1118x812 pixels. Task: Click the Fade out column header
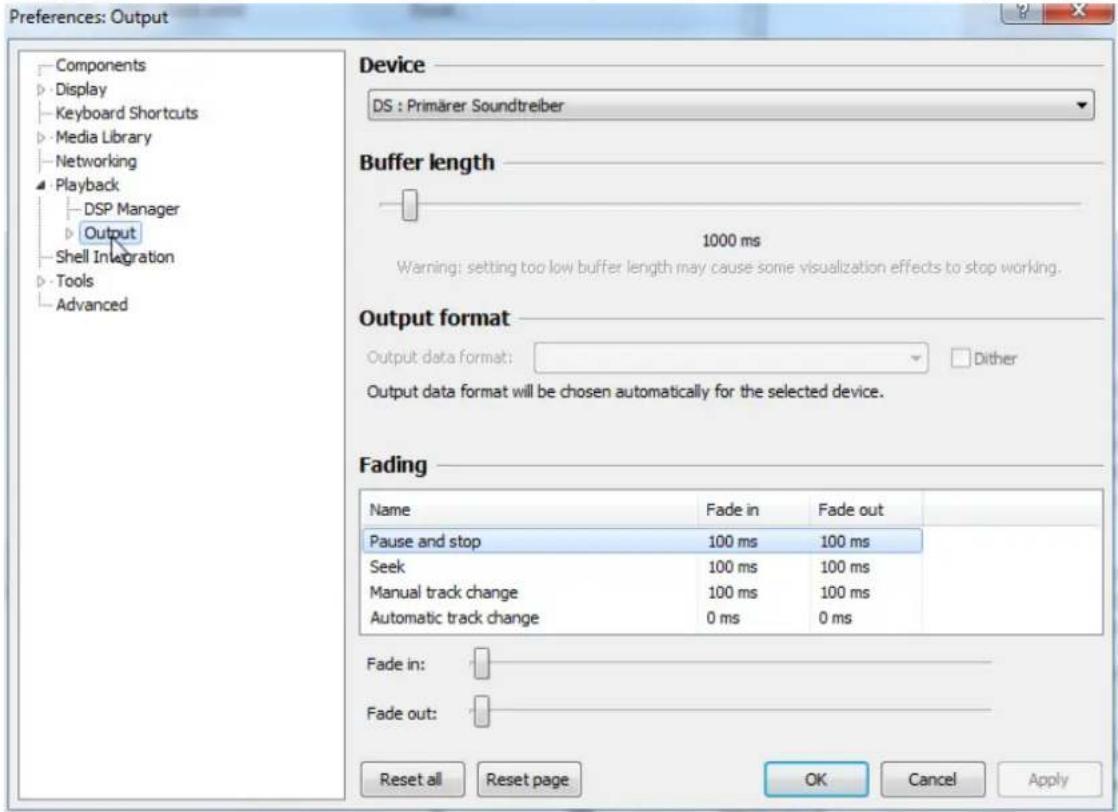[x=866, y=510]
